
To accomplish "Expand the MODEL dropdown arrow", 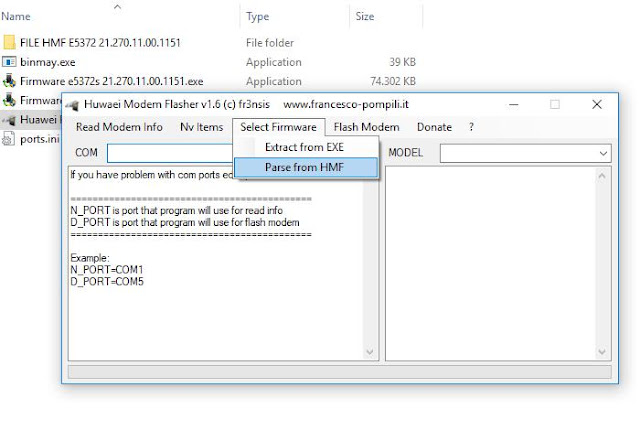I will tap(603, 153).
